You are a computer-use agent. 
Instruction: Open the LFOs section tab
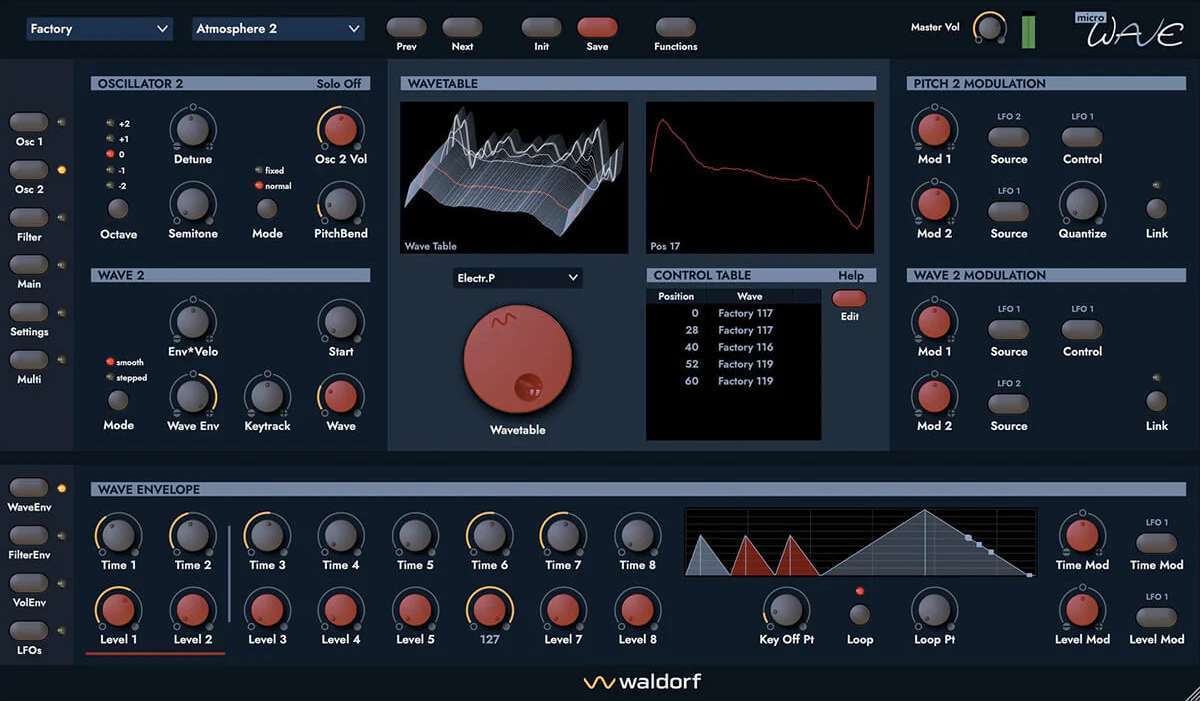29,631
